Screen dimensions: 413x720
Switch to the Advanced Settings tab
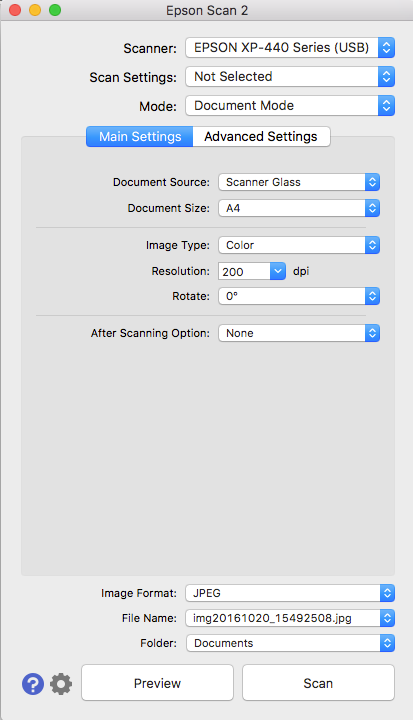(261, 136)
